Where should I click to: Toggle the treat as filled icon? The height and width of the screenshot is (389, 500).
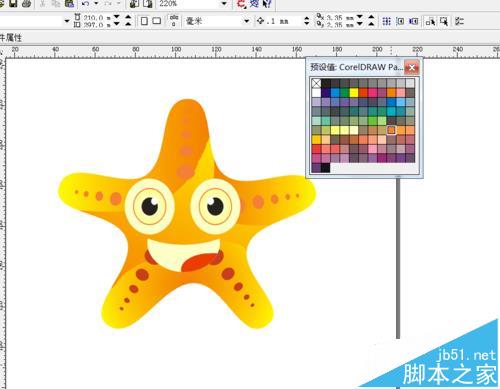pyautogui.click(x=444, y=21)
